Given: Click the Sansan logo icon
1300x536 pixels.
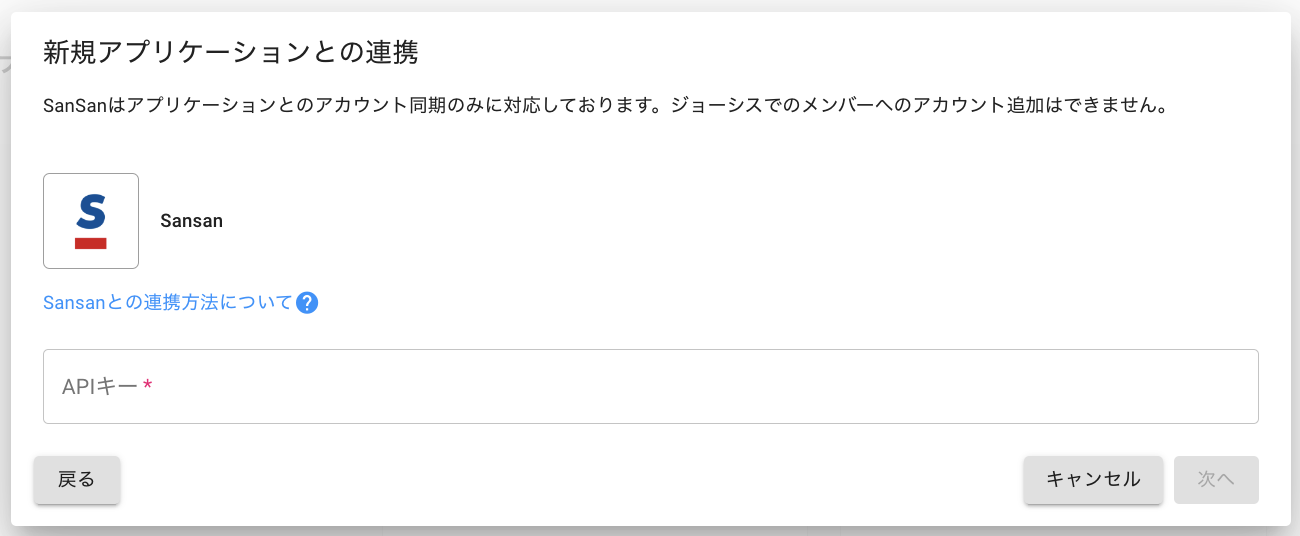Looking at the screenshot, I should pos(91,221).
